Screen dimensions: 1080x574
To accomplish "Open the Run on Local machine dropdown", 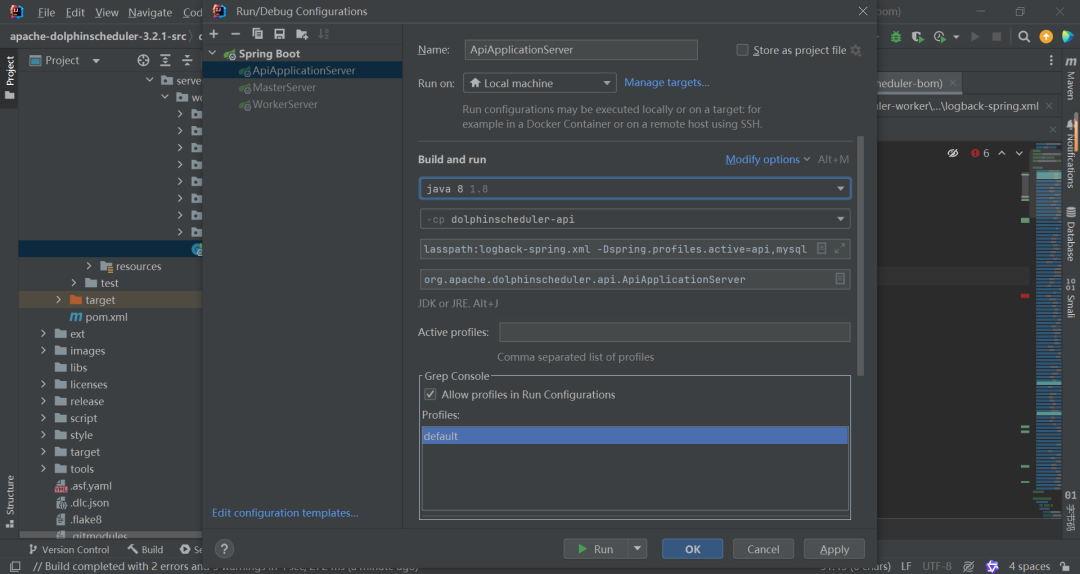I will tap(539, 83).
